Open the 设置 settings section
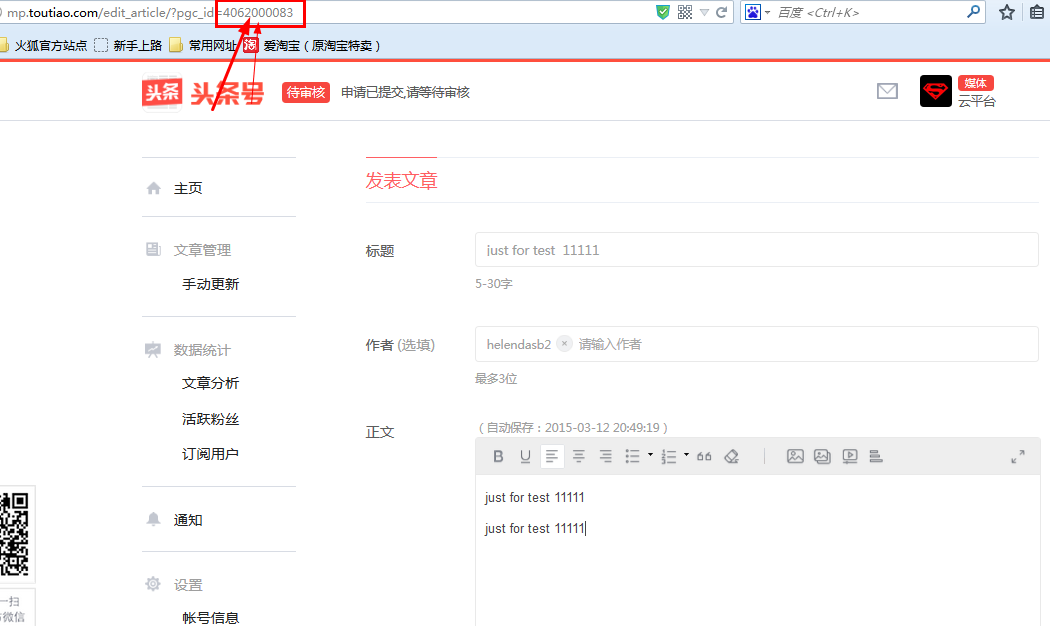 (188, 585)
